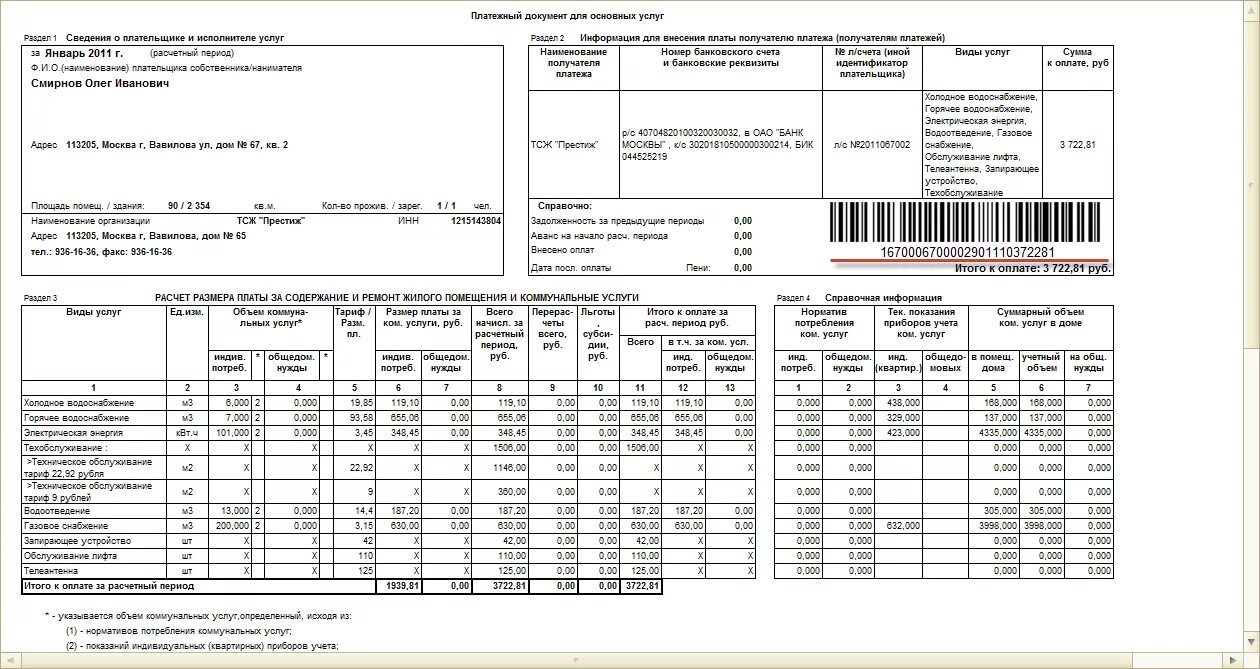Click the 'Телеантенна' row label
The image size is (1260, 669).
50,571
